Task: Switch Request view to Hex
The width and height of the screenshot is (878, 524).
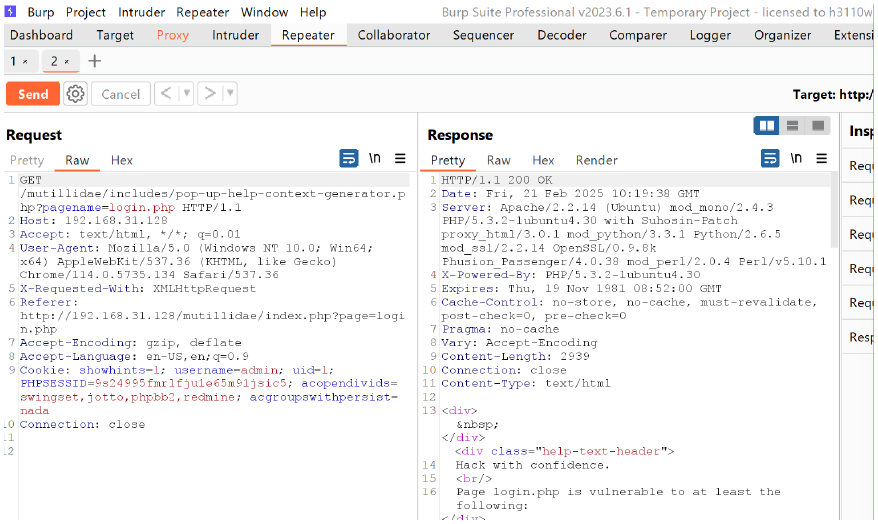Action: (122, 161)
